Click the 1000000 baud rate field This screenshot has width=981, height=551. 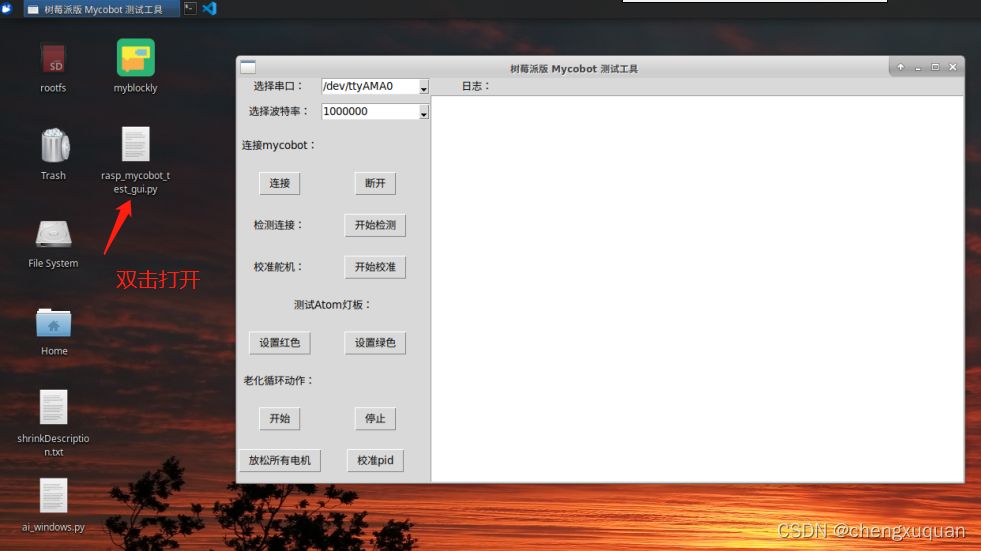(370, 111)
